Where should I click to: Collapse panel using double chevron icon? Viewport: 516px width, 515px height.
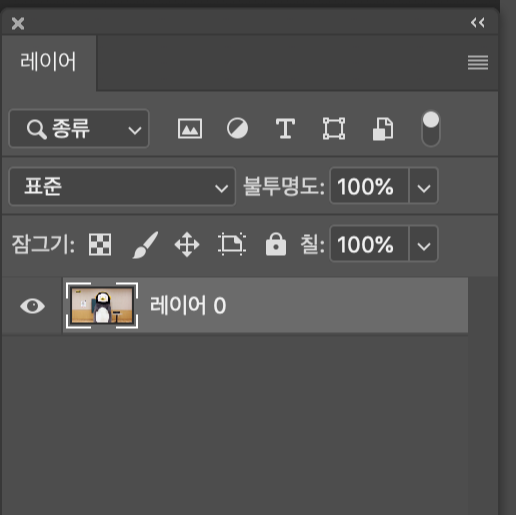click(x=477, y=23)
